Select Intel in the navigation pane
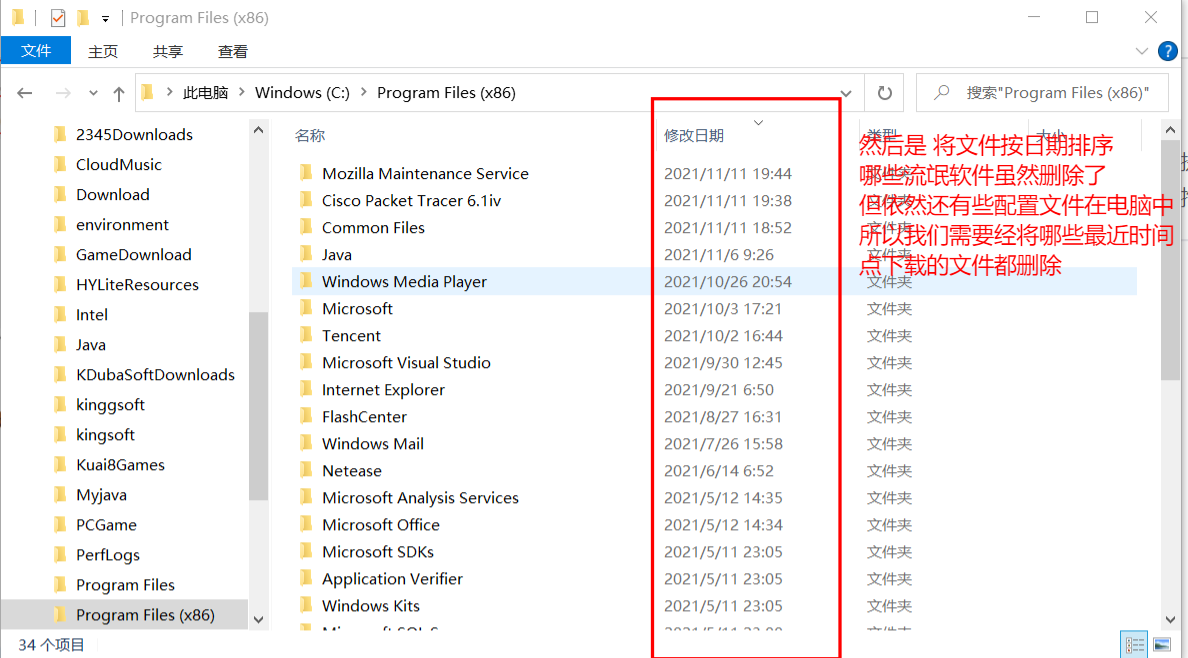The height and width of the screenshot is (658, 1188). coord(92,315)
